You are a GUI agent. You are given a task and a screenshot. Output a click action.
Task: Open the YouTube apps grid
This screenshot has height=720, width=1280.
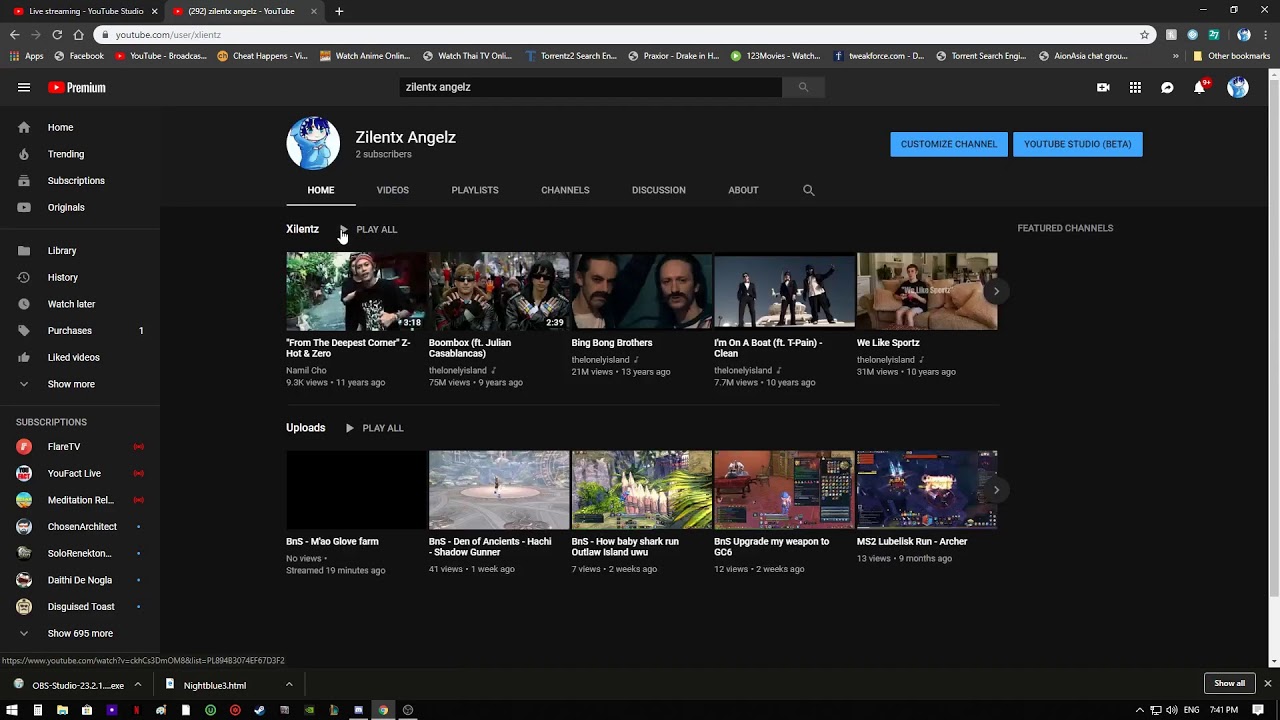1135,88
